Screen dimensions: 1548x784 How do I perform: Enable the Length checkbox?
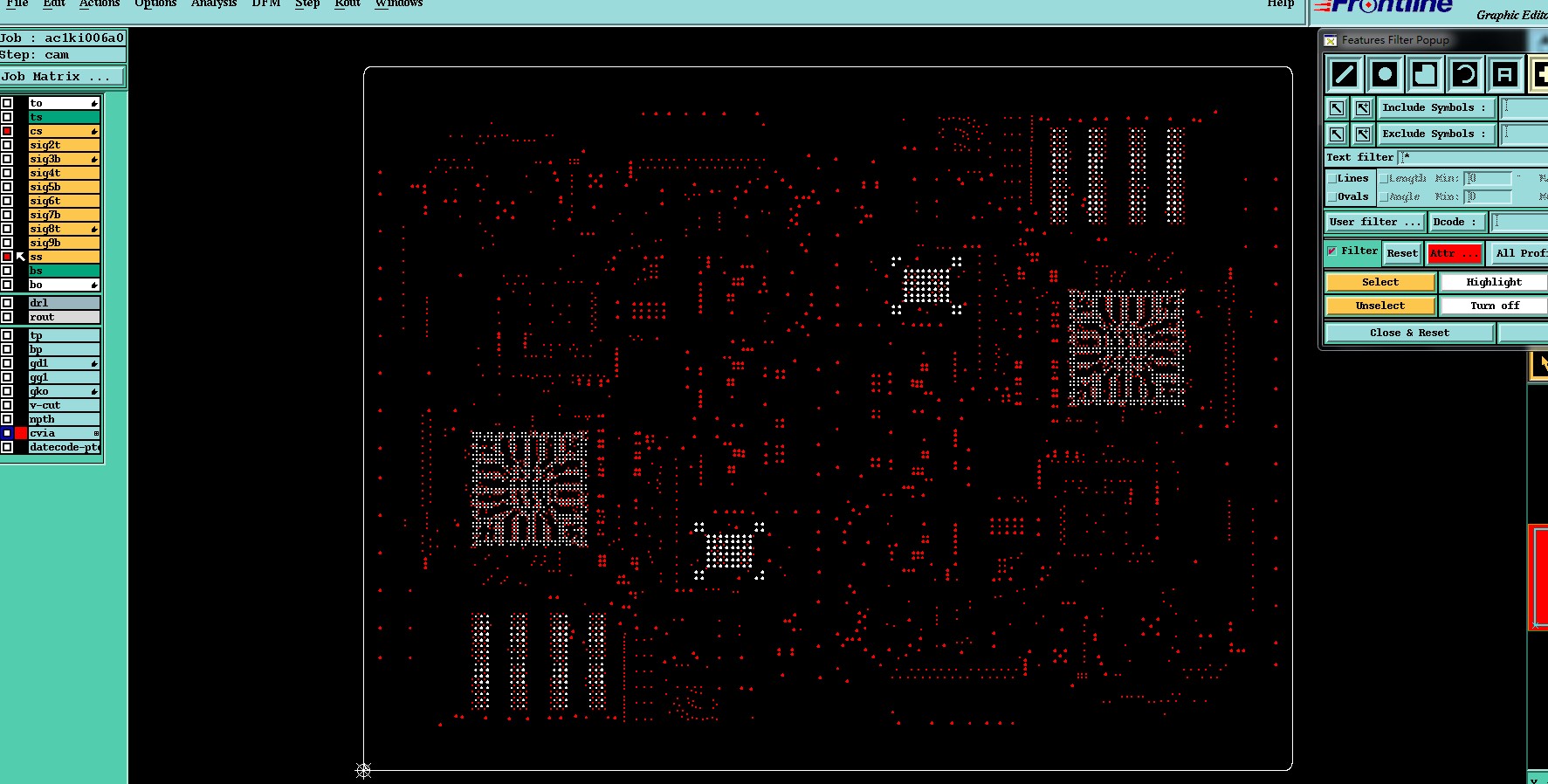(1384, 178)
